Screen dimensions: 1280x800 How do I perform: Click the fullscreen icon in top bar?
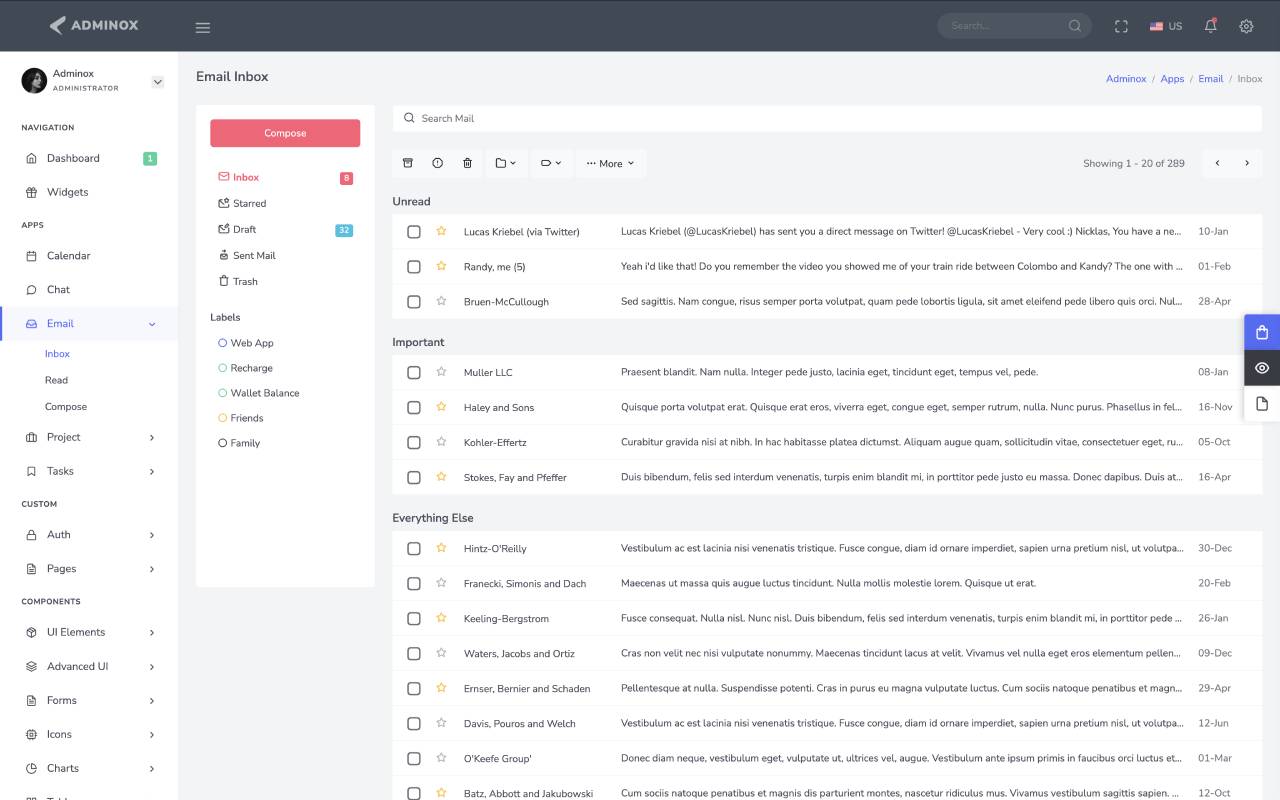tap(1121, 26)
